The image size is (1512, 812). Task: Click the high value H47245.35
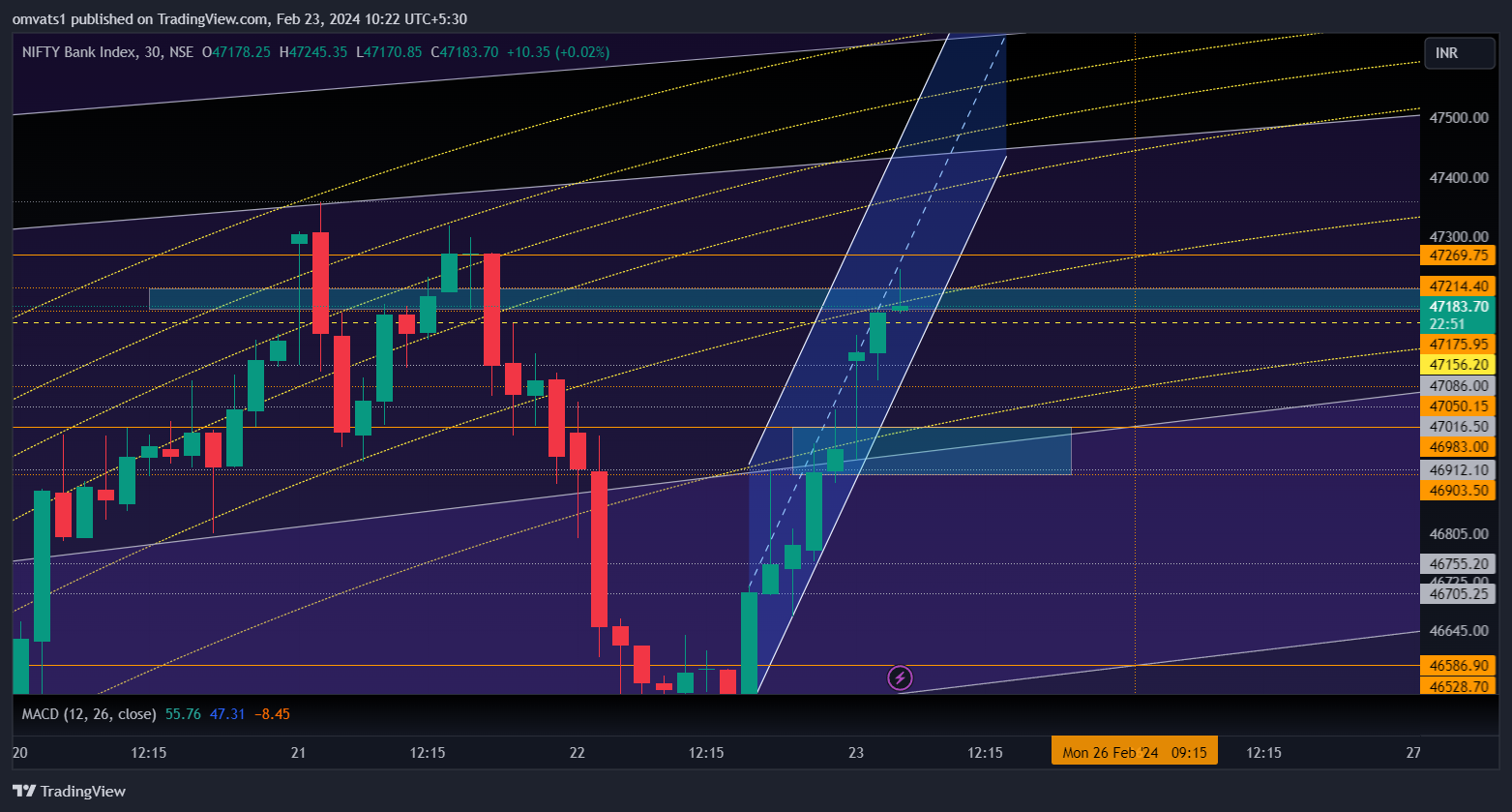click(x=312, y=52)
